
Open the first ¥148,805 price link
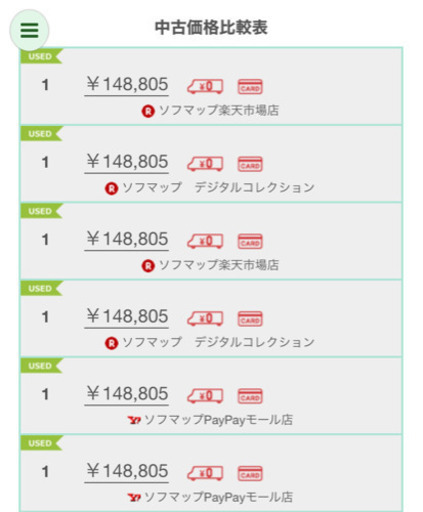127,85
